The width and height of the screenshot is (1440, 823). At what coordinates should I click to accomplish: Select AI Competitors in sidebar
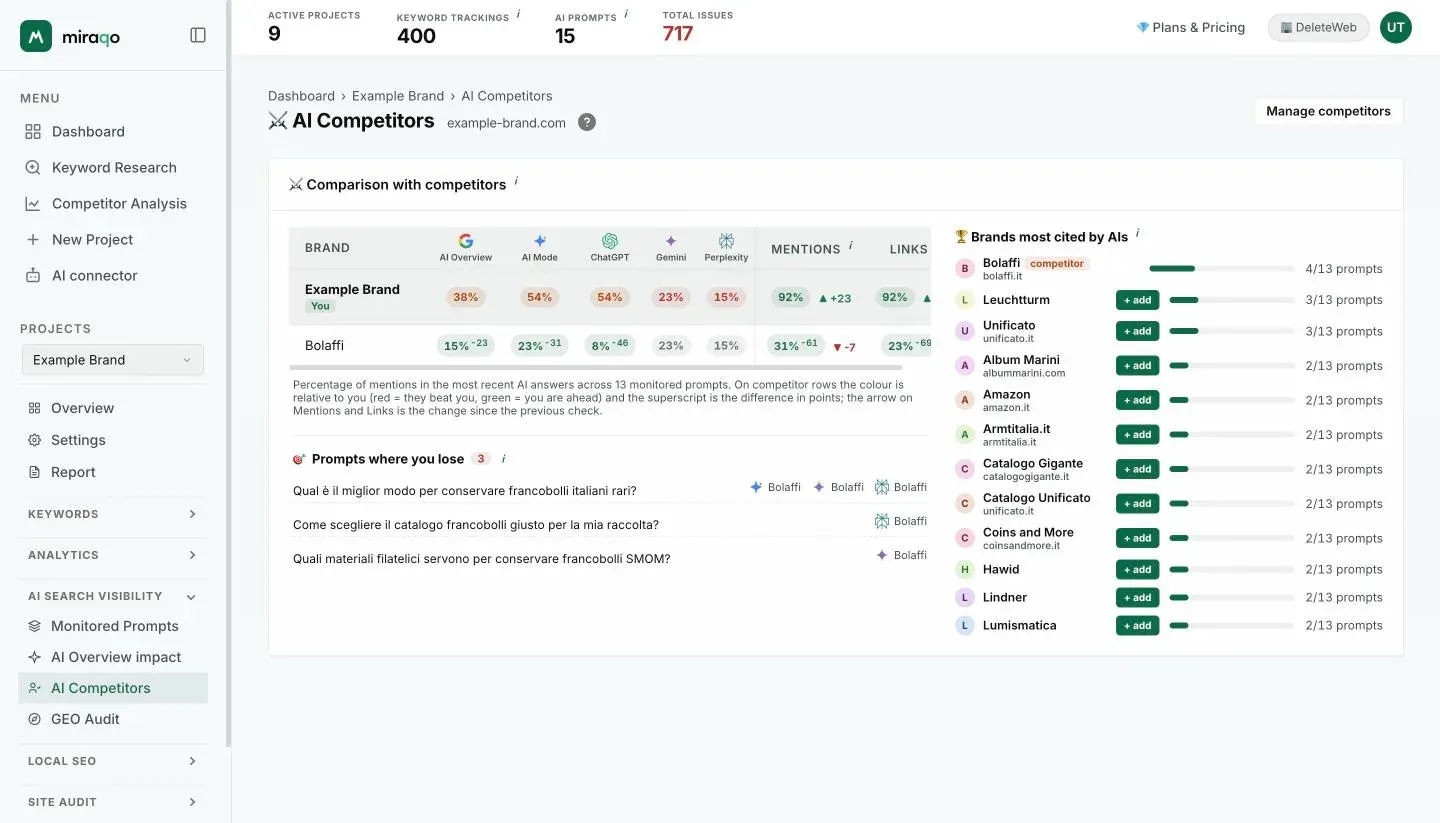click(x=113, y=688)
